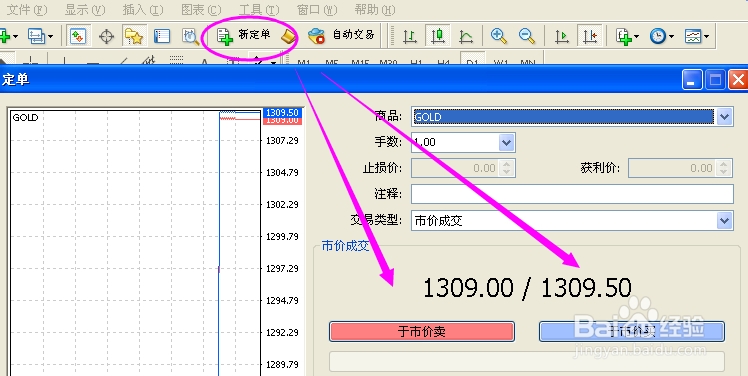Click the New Order (新定单) toolbar button

point(244,35)
